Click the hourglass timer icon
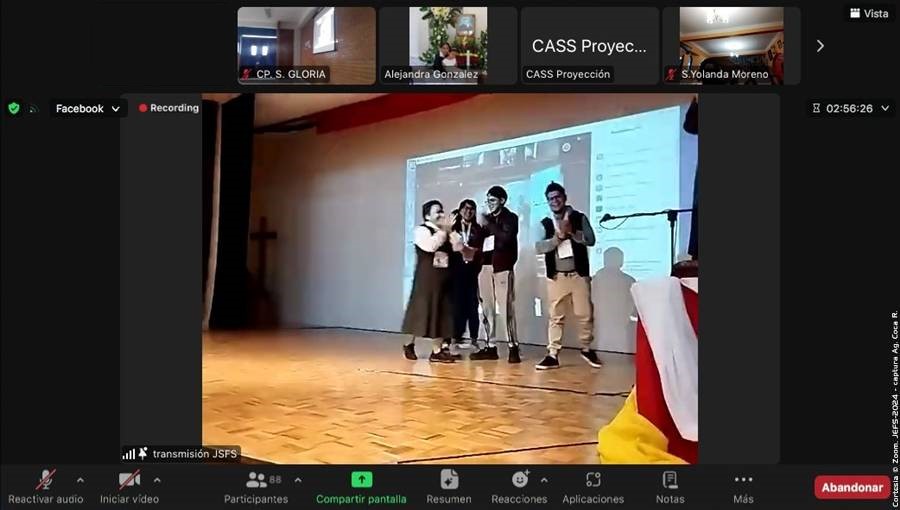The width and height of the screenshot is (900, 510). (816, 108)
